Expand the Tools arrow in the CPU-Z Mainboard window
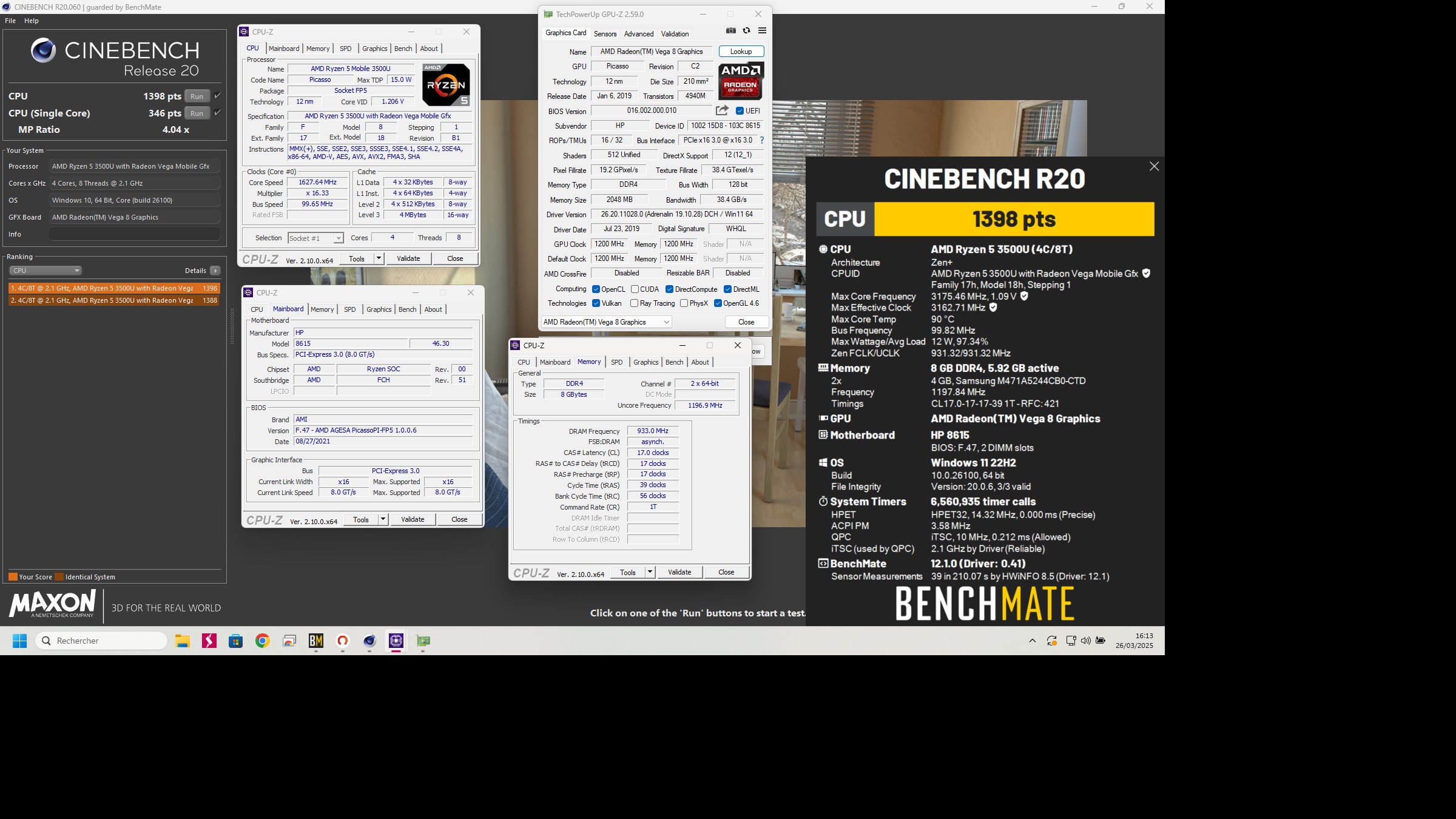This screenshot has height=819, width=1456. tap(383, 519)
